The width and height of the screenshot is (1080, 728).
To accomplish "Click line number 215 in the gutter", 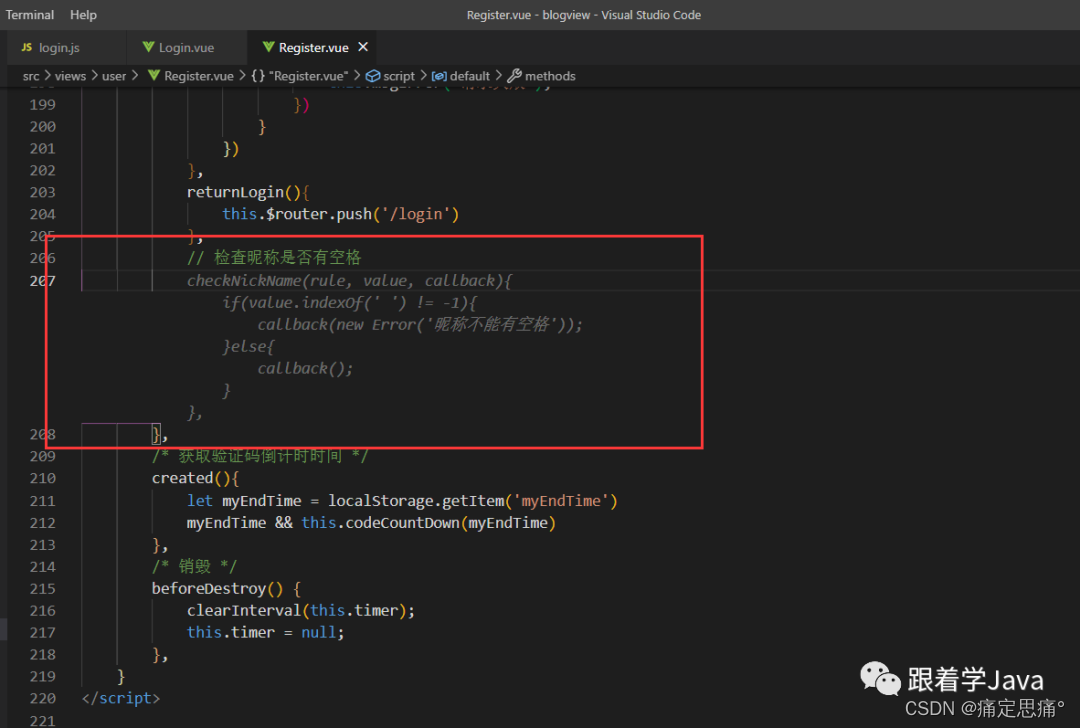I will coord(43,588).
